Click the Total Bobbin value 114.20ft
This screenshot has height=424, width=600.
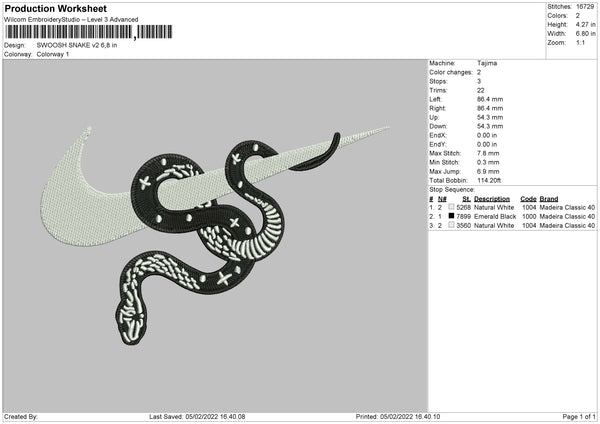tap(489, 180)
